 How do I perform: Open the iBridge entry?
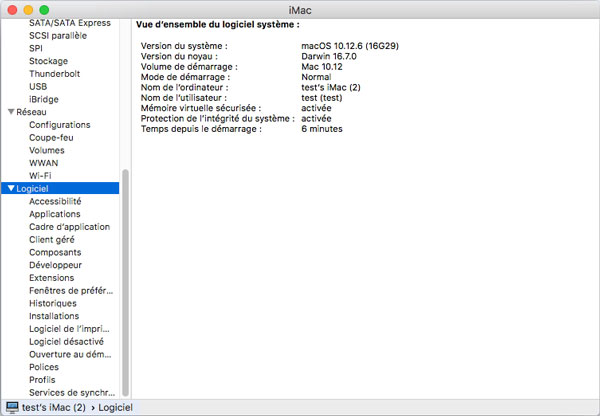click(44, 99)
